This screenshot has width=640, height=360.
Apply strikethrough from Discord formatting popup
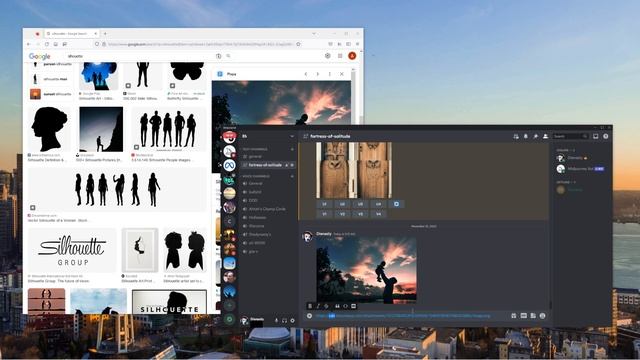click(x=326, y=306)
